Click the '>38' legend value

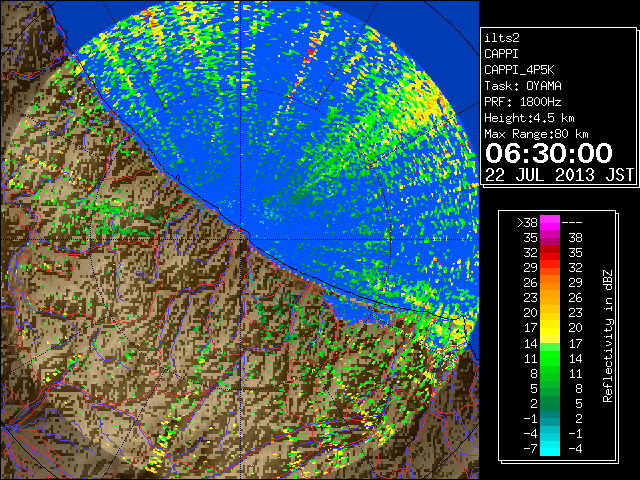(527, 223)
